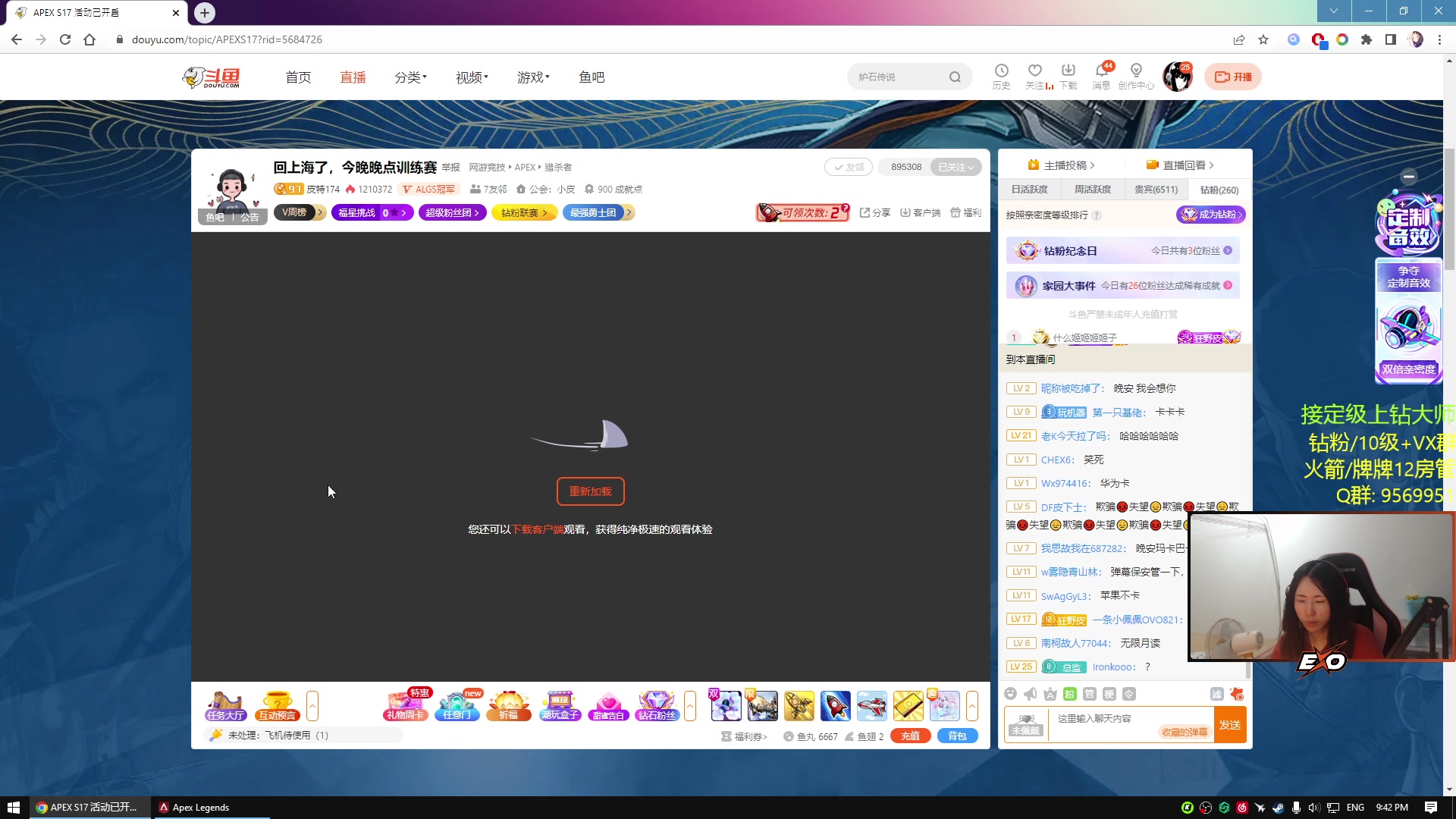
Task: Open the 任务大厅 task hall icon
Action: [x=224, y=705]
